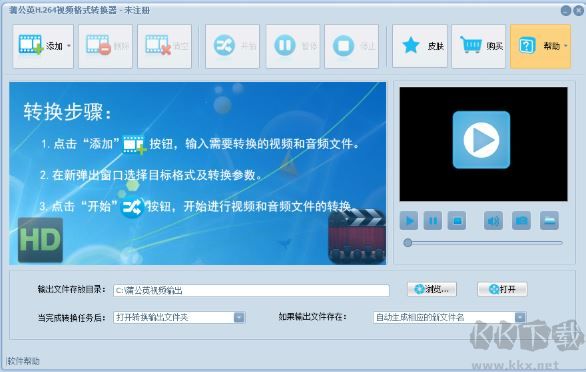Stop preview using the small stop control

click(457, 221)
